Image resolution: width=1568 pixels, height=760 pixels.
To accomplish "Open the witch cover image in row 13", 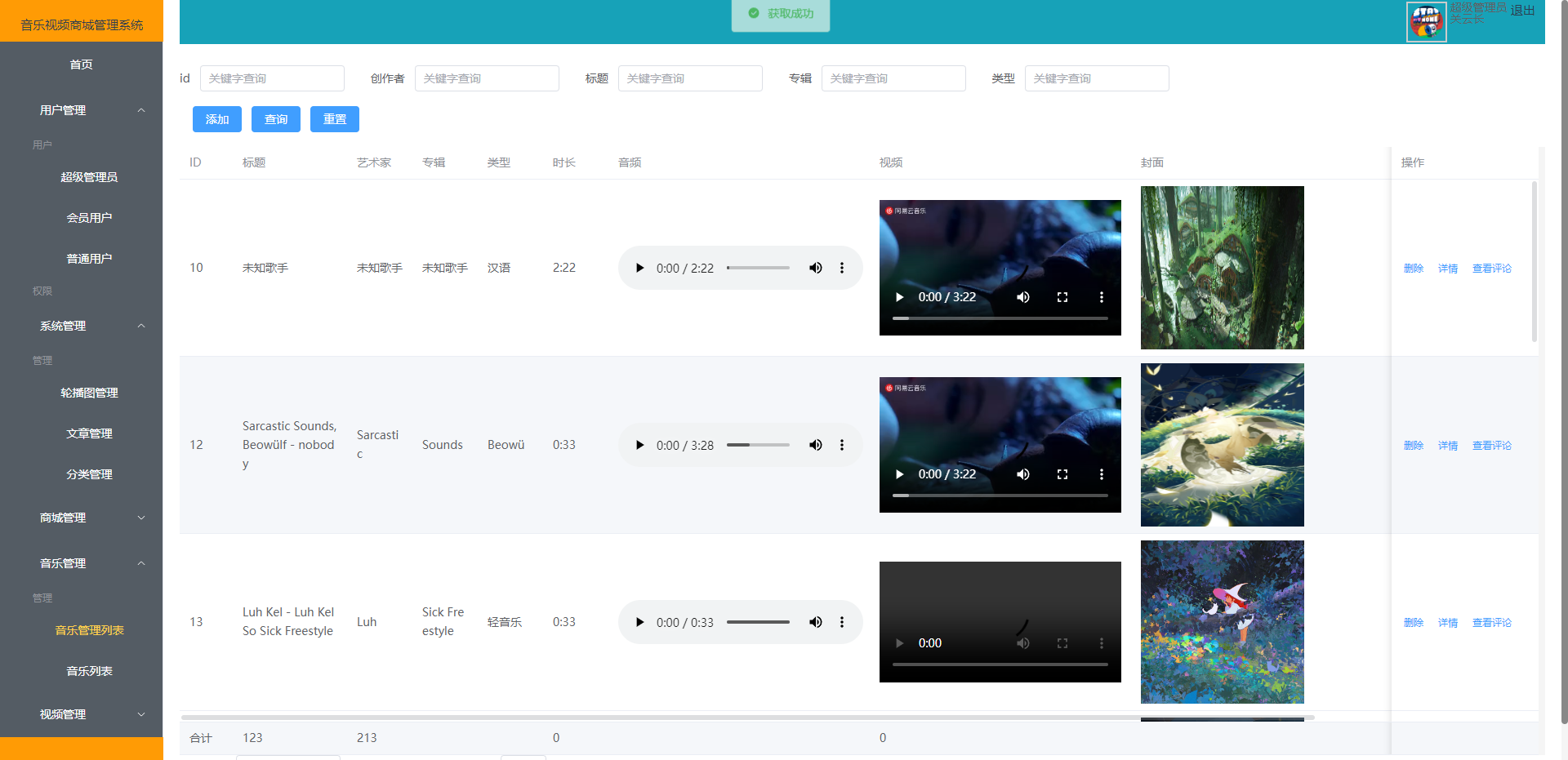I will pyautogui.click(x=1223, y=622).
